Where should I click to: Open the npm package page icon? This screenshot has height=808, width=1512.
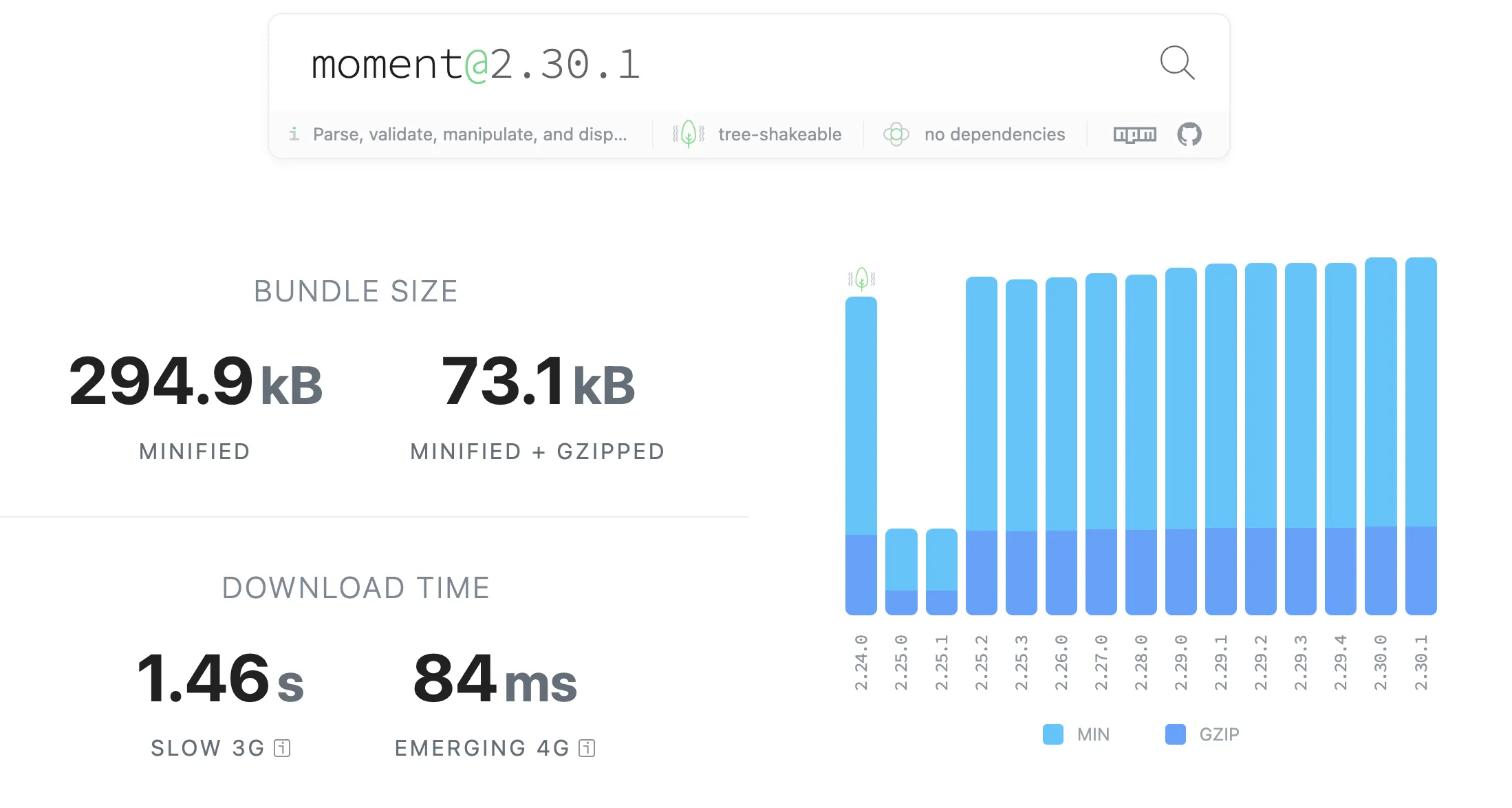pos(1134,134)
